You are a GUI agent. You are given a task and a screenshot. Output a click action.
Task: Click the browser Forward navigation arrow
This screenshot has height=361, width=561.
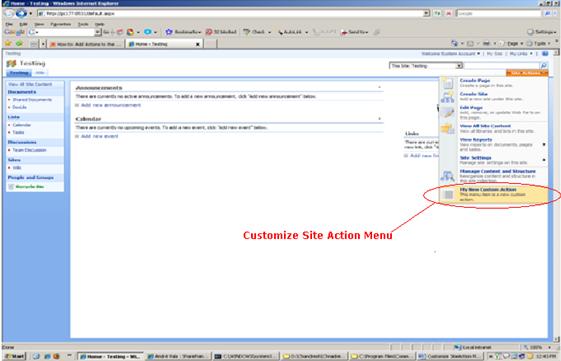[x=21, y=14]
